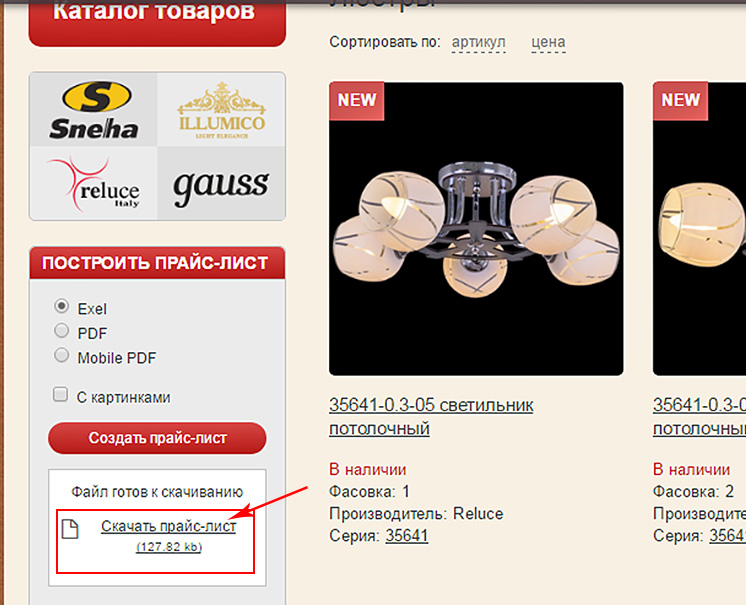The width and height of the screenshot is (746, 605).
Task: Click the 'Создать прайс-лист' button
Action: coord(157,438)
